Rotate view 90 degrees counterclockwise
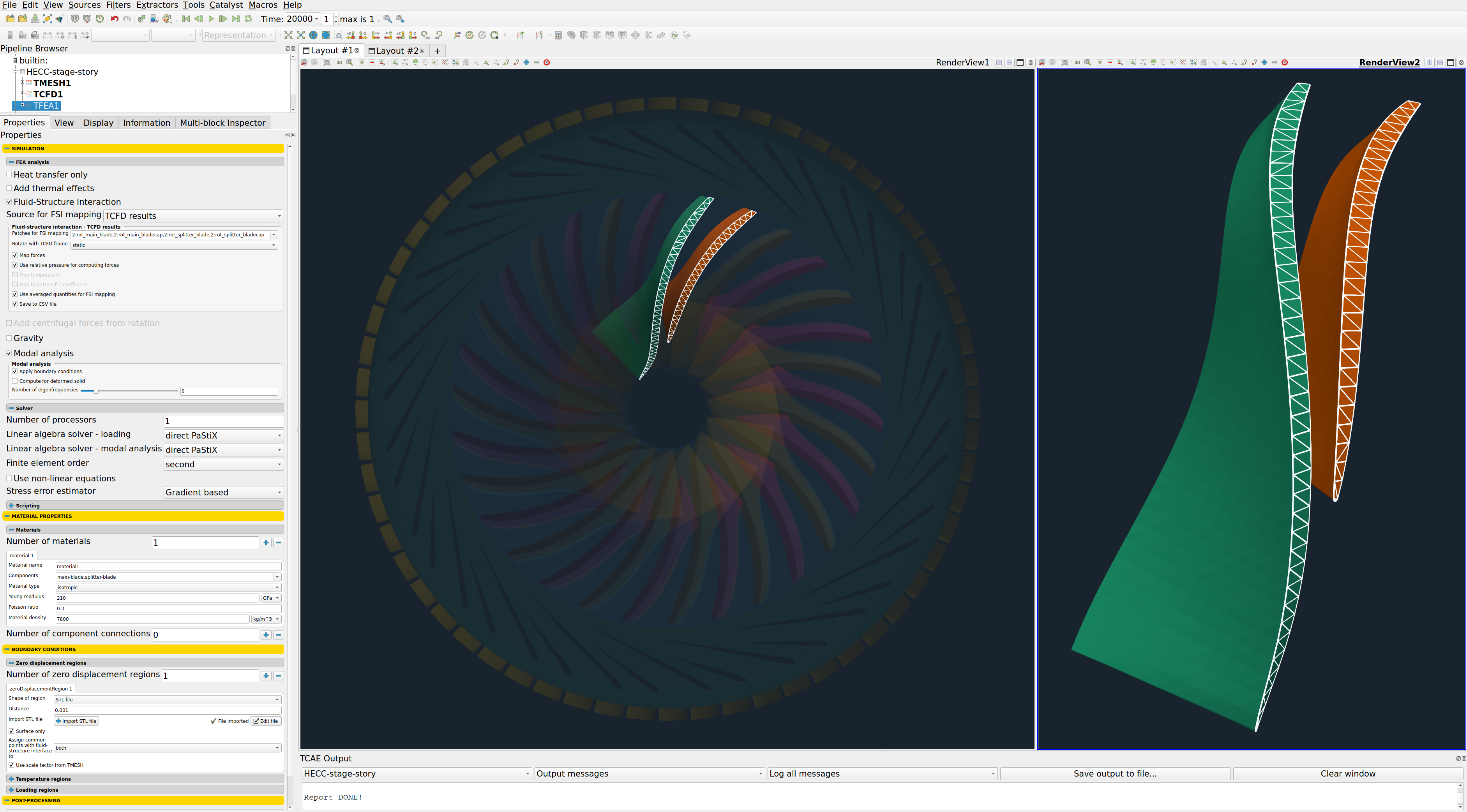Screen dimensions: 1467x812 pyautogui.click(x=438, y=35)
